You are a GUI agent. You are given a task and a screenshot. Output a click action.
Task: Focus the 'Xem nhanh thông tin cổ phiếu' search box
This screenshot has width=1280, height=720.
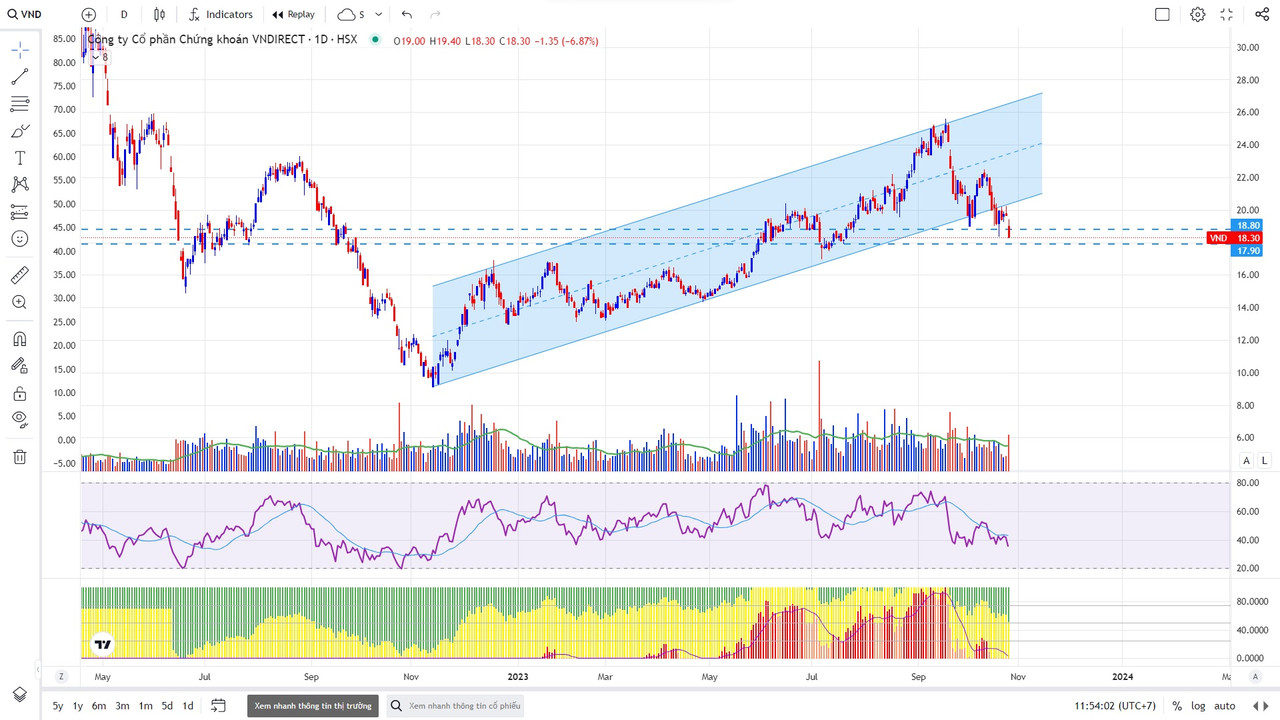click(x=456, y=706)
